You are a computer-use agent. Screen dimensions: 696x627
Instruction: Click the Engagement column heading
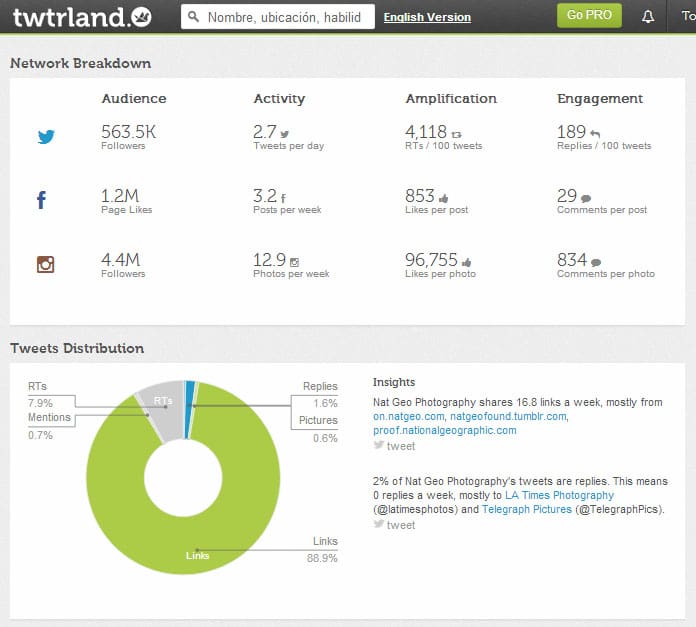pos(600,99)
